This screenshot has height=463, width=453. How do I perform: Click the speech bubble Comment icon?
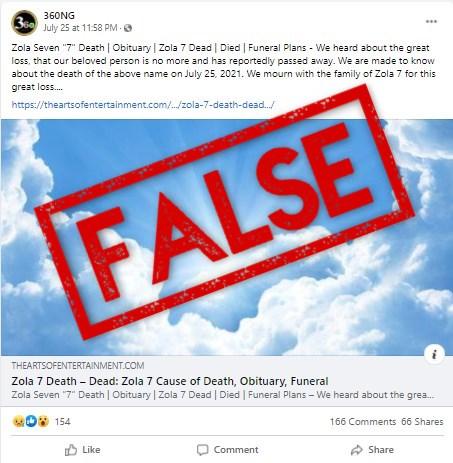click(202, 450)
